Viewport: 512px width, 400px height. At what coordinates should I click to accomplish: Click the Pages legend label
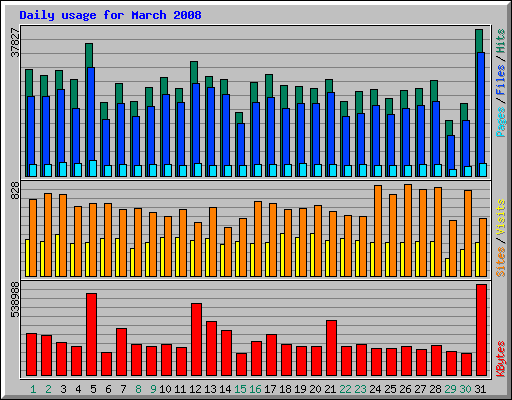coord(501,122)
